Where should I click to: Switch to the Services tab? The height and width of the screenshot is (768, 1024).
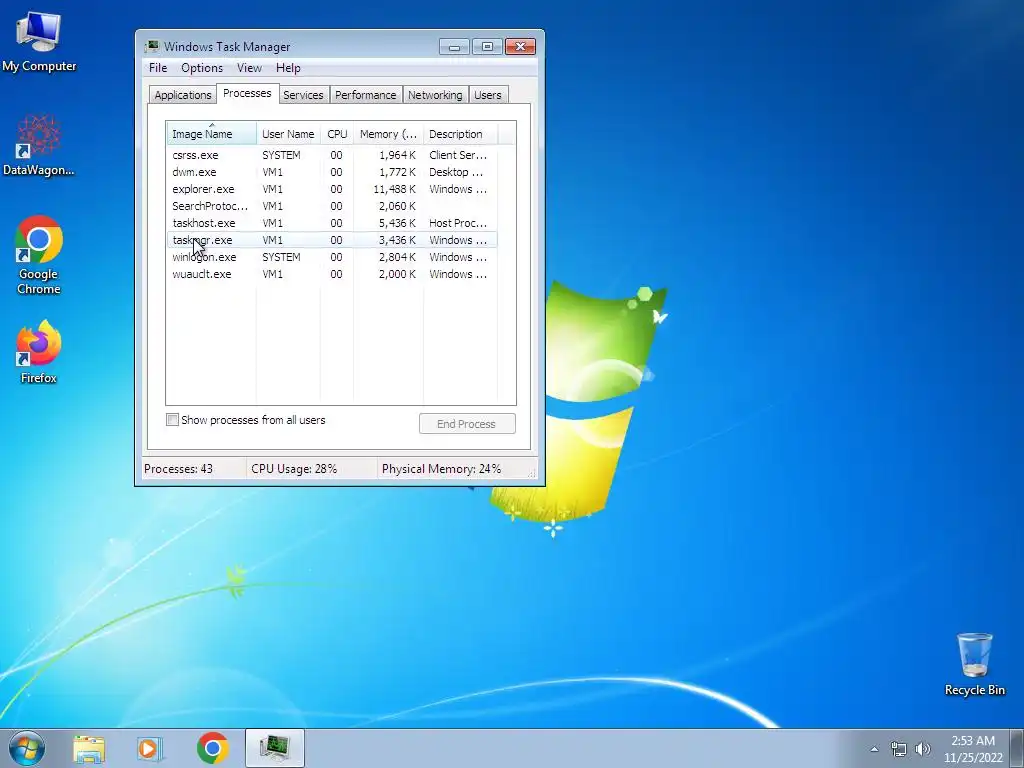pyautogui.click(x=303, y=95)
